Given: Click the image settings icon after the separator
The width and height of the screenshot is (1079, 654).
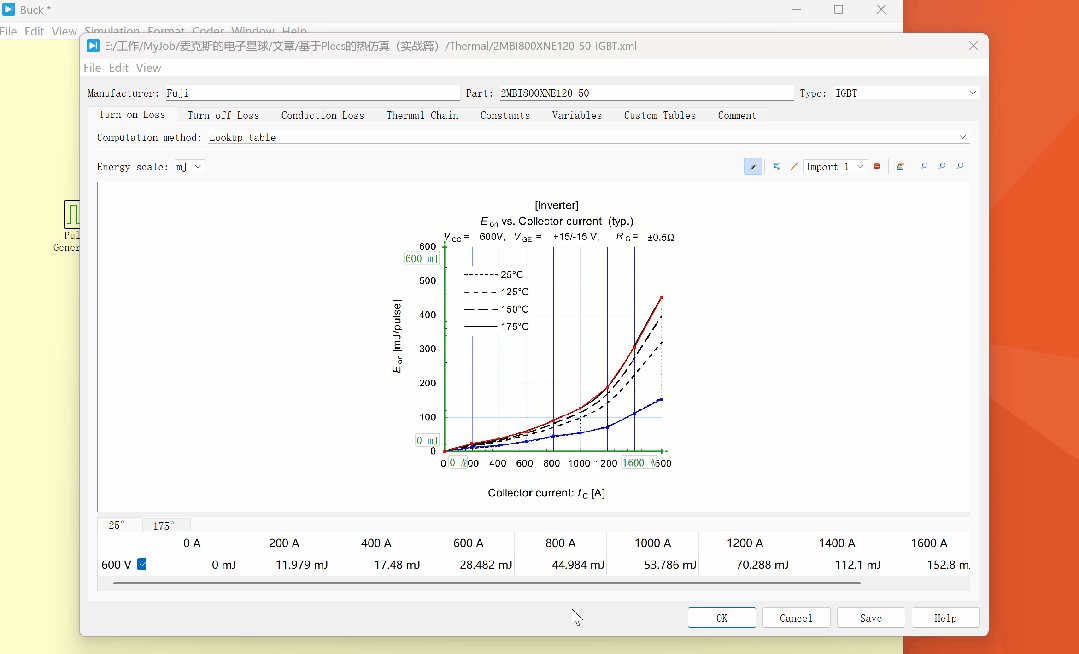Looking at the screenshot, I should tap(900, 167).
